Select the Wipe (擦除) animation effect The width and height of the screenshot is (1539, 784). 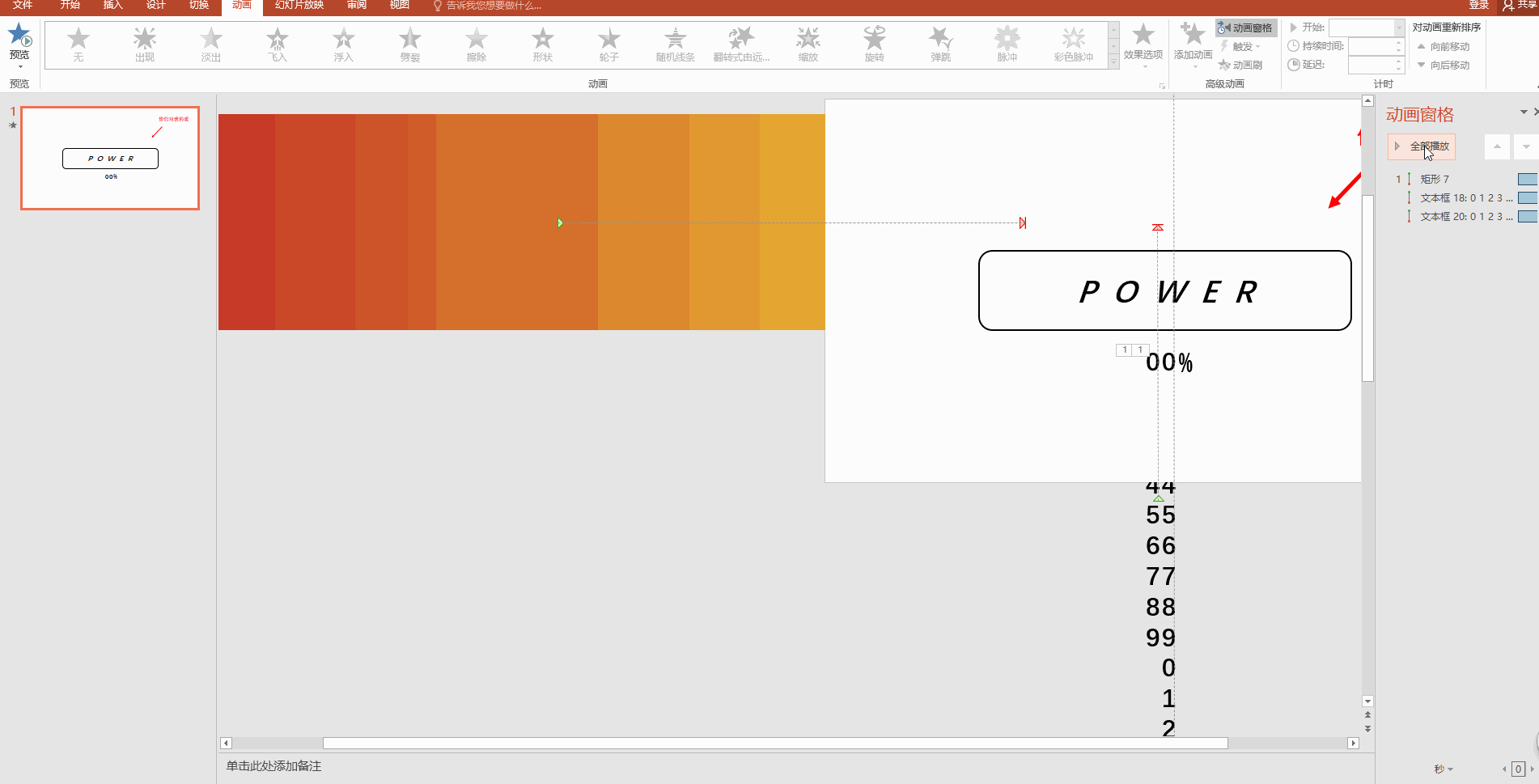click(477, 44)
